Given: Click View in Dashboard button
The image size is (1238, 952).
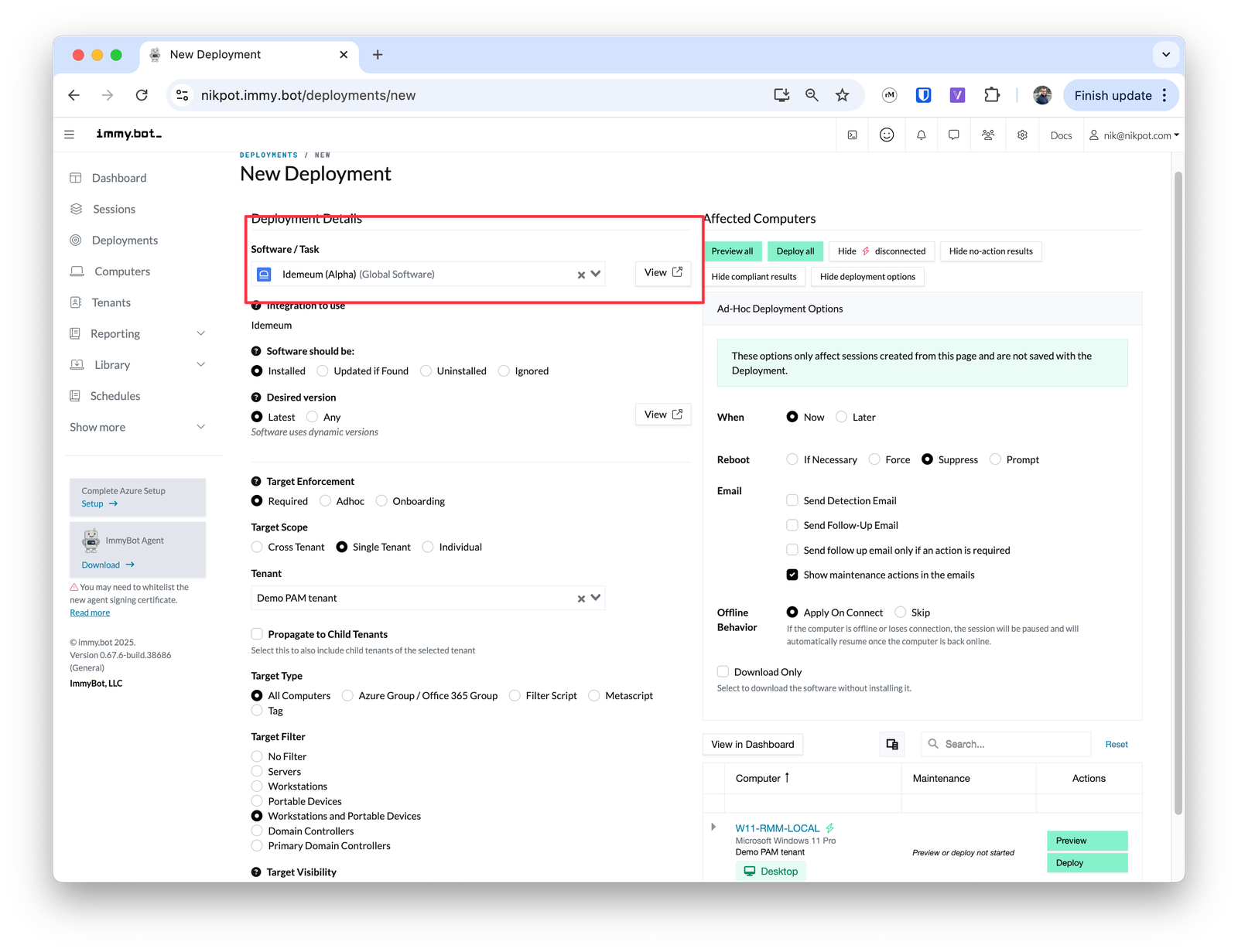Looking at the screenshot, I should [x=753, y=744].
